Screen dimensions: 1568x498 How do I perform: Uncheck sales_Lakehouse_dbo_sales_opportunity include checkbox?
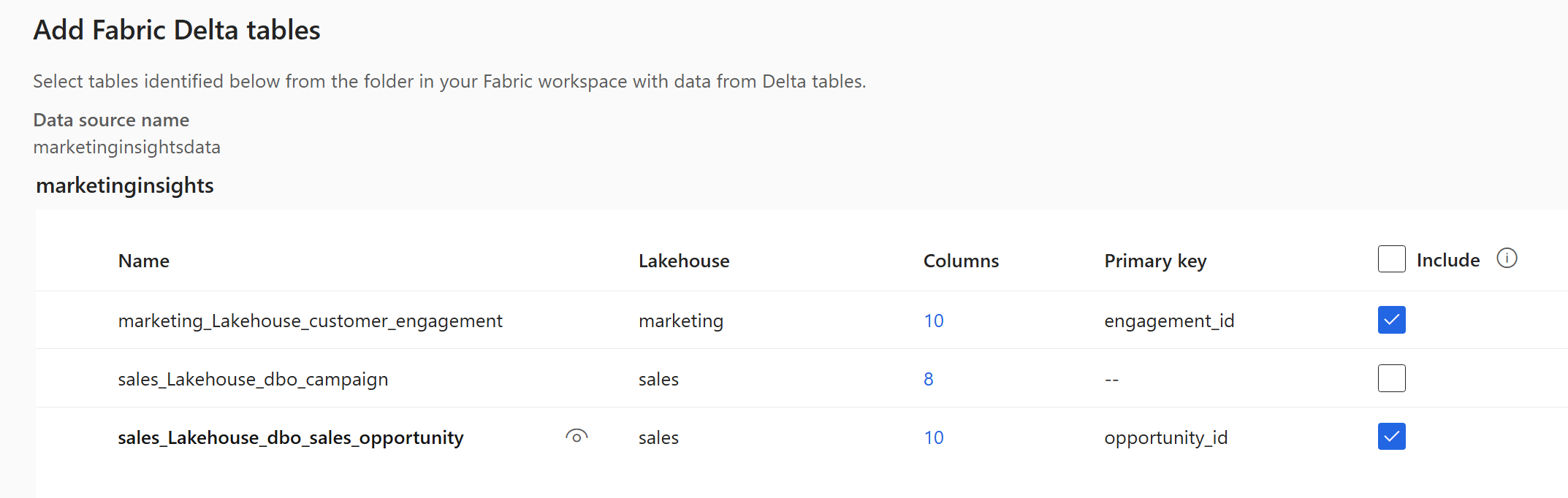click(1391, 437)
